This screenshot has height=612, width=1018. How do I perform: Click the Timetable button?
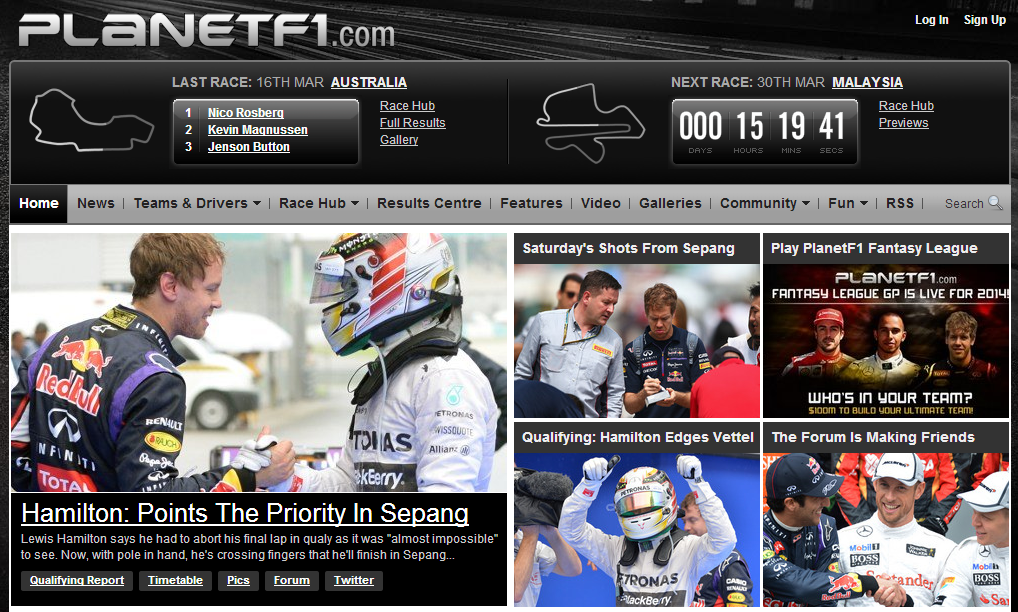pos(175,580)
